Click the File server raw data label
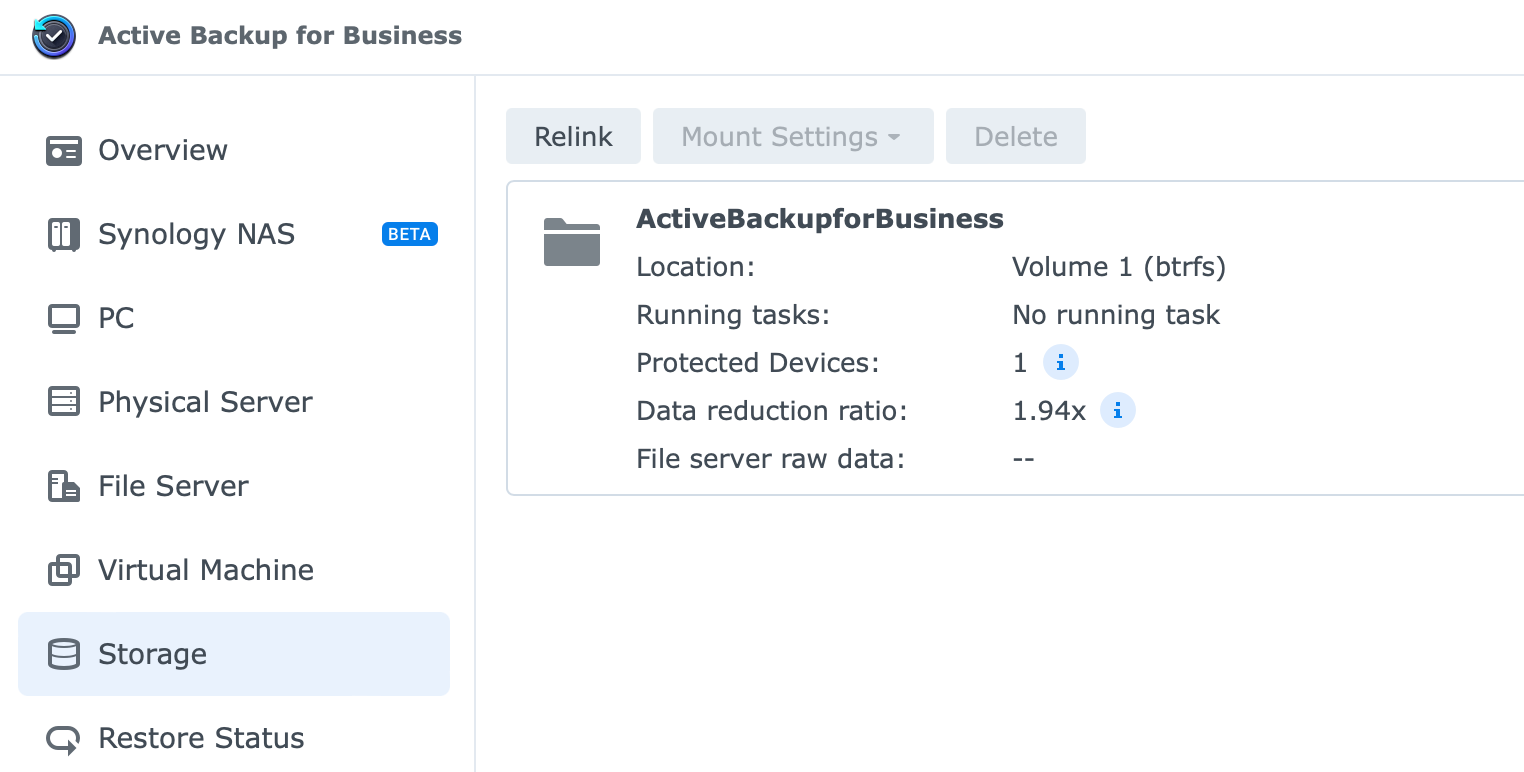Screen dimensions: 1524x772 (x=770, y=460)
